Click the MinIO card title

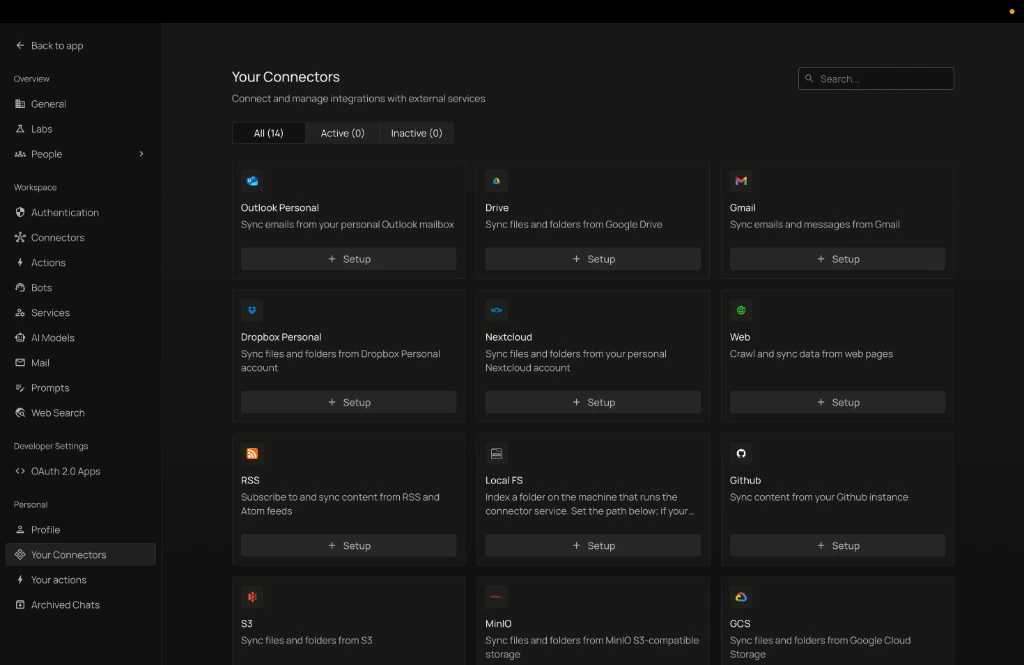coord(498,623)
